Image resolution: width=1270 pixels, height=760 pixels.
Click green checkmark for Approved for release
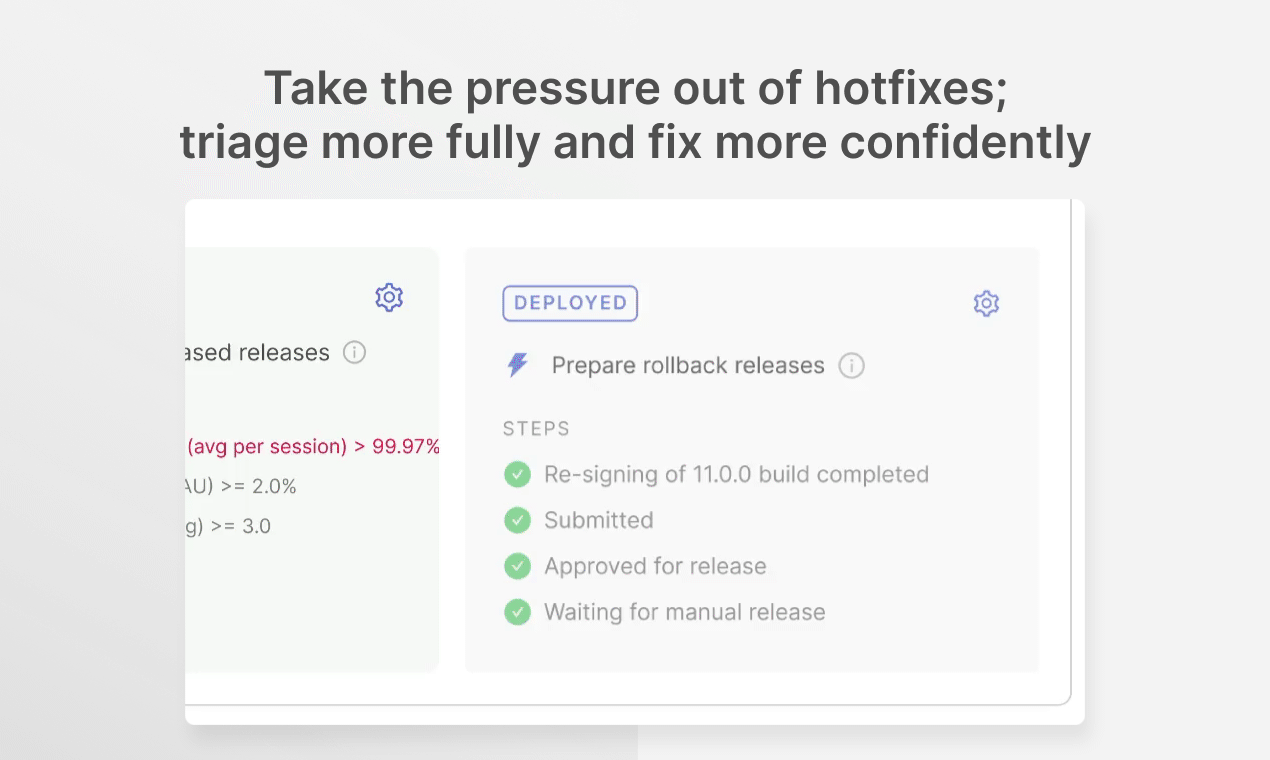tap(517, 566)
